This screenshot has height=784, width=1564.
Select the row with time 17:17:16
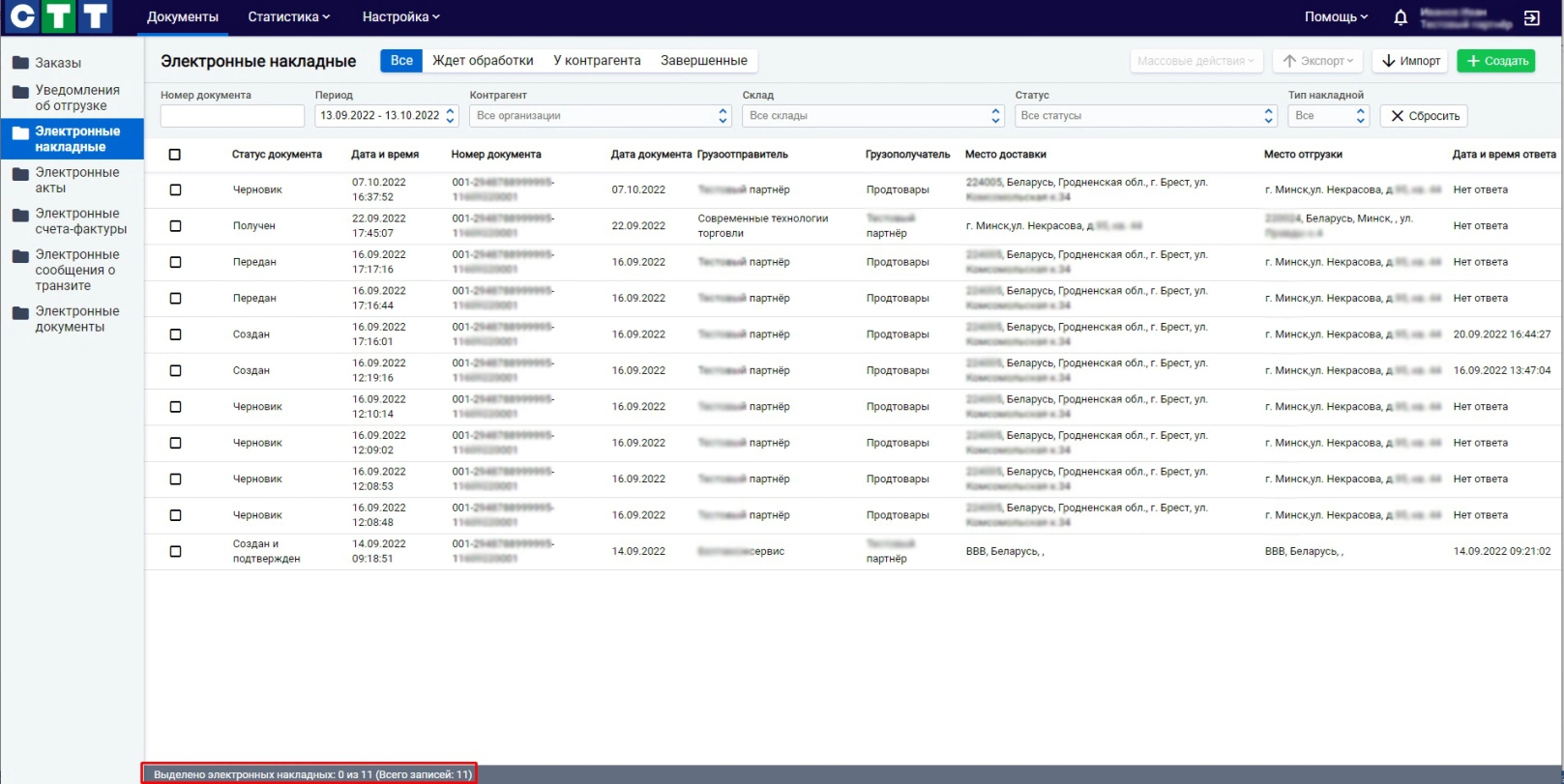pos(175,262)
